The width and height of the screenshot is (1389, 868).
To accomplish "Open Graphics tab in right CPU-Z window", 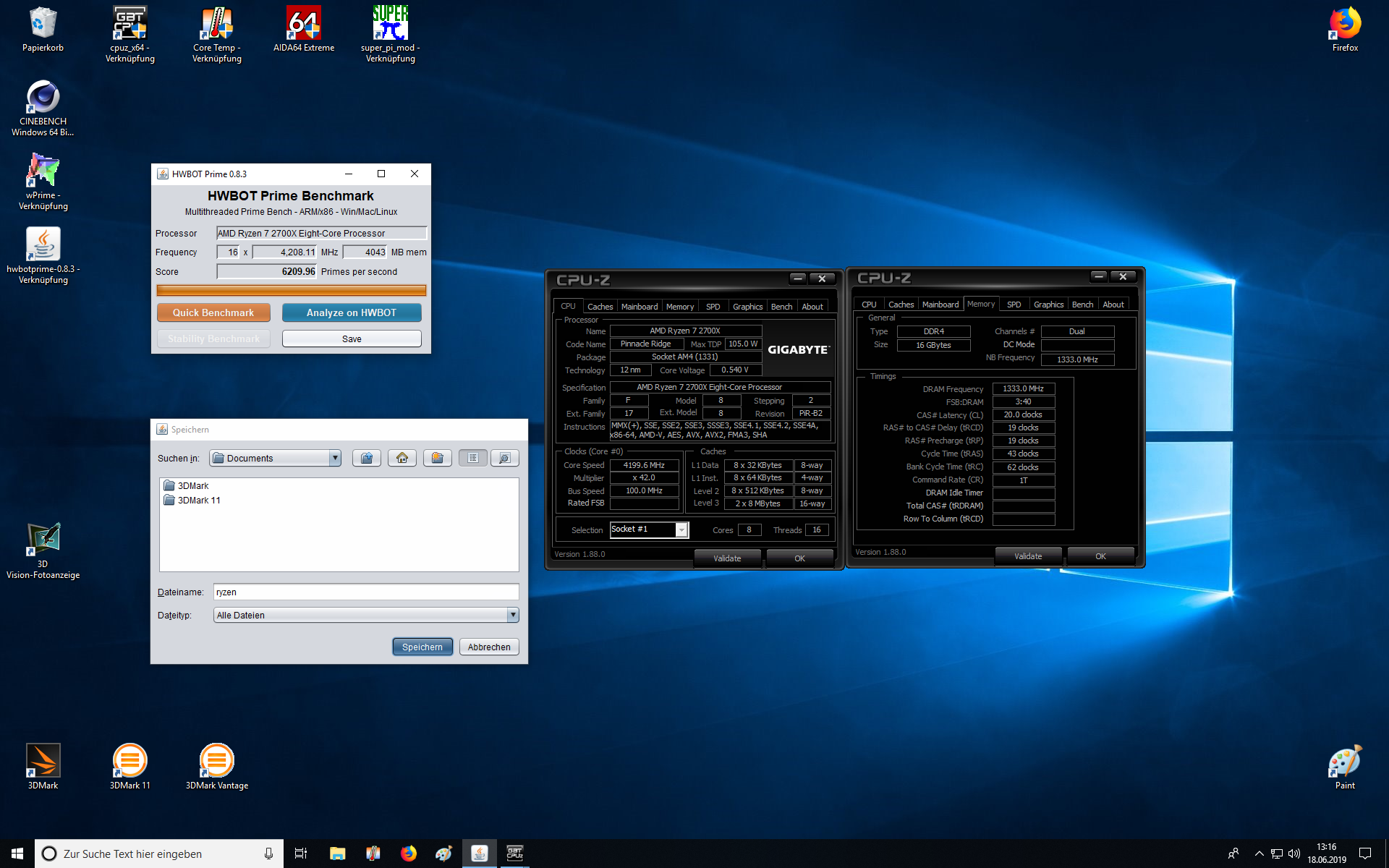I will click(x=1048, y=305).
